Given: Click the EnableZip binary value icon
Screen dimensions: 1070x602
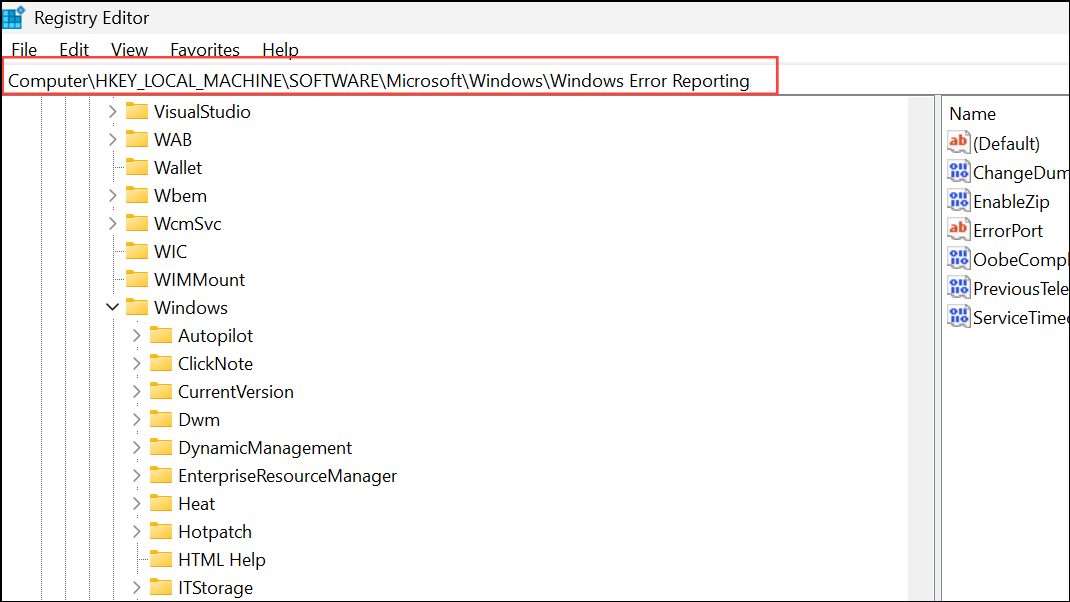Looking at the screenshot, I should 958,200.
